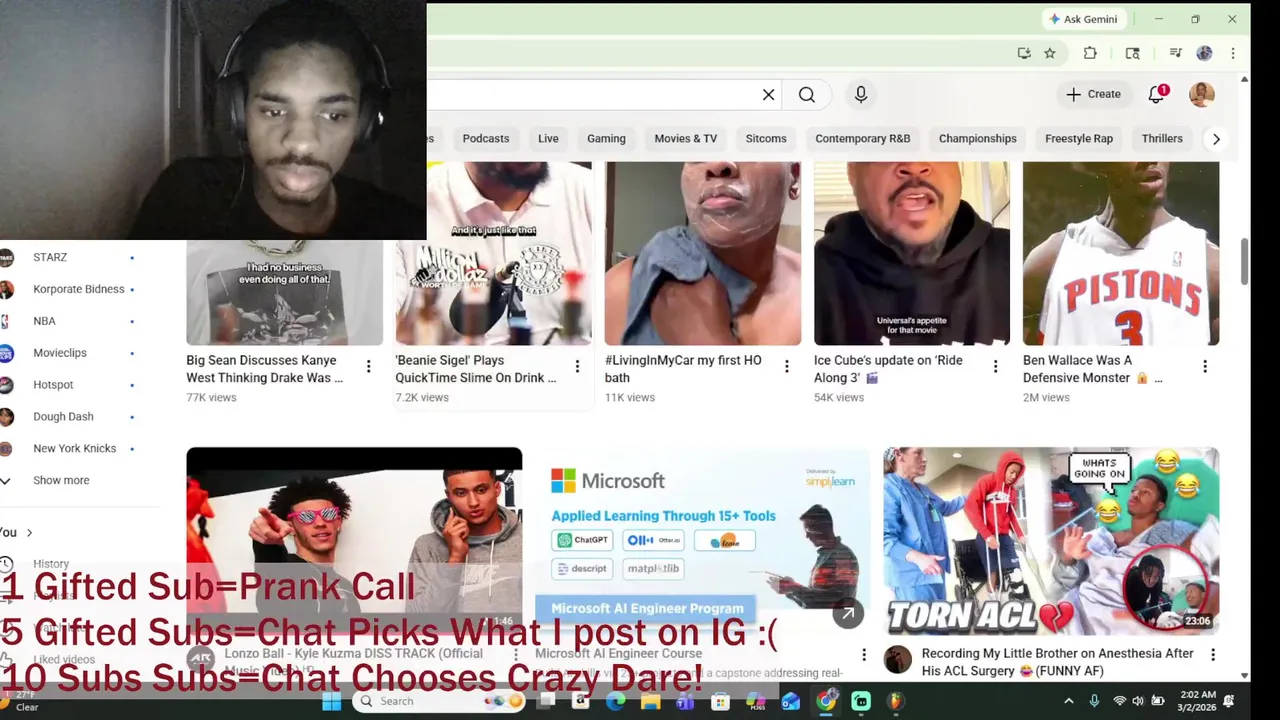Screen dimensions: 1280x720
Task: Play the #LivingInMyCar short thumbnail
Action: tap(703, 254)
